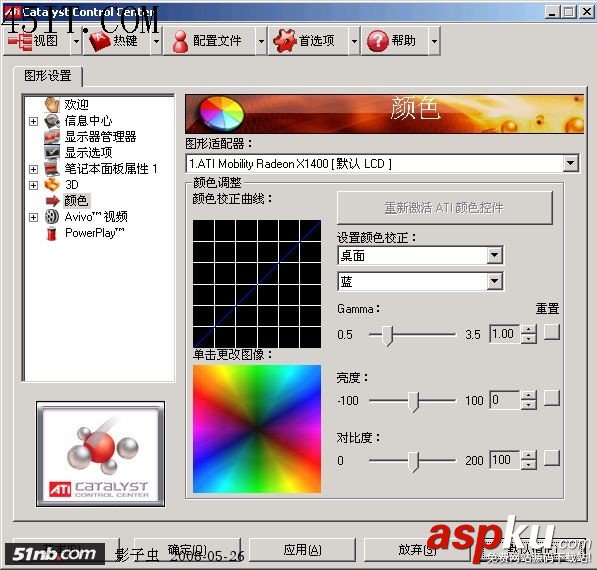
Task: Select the 欢迎 hand icon in tree
Action: coord(52,104)
